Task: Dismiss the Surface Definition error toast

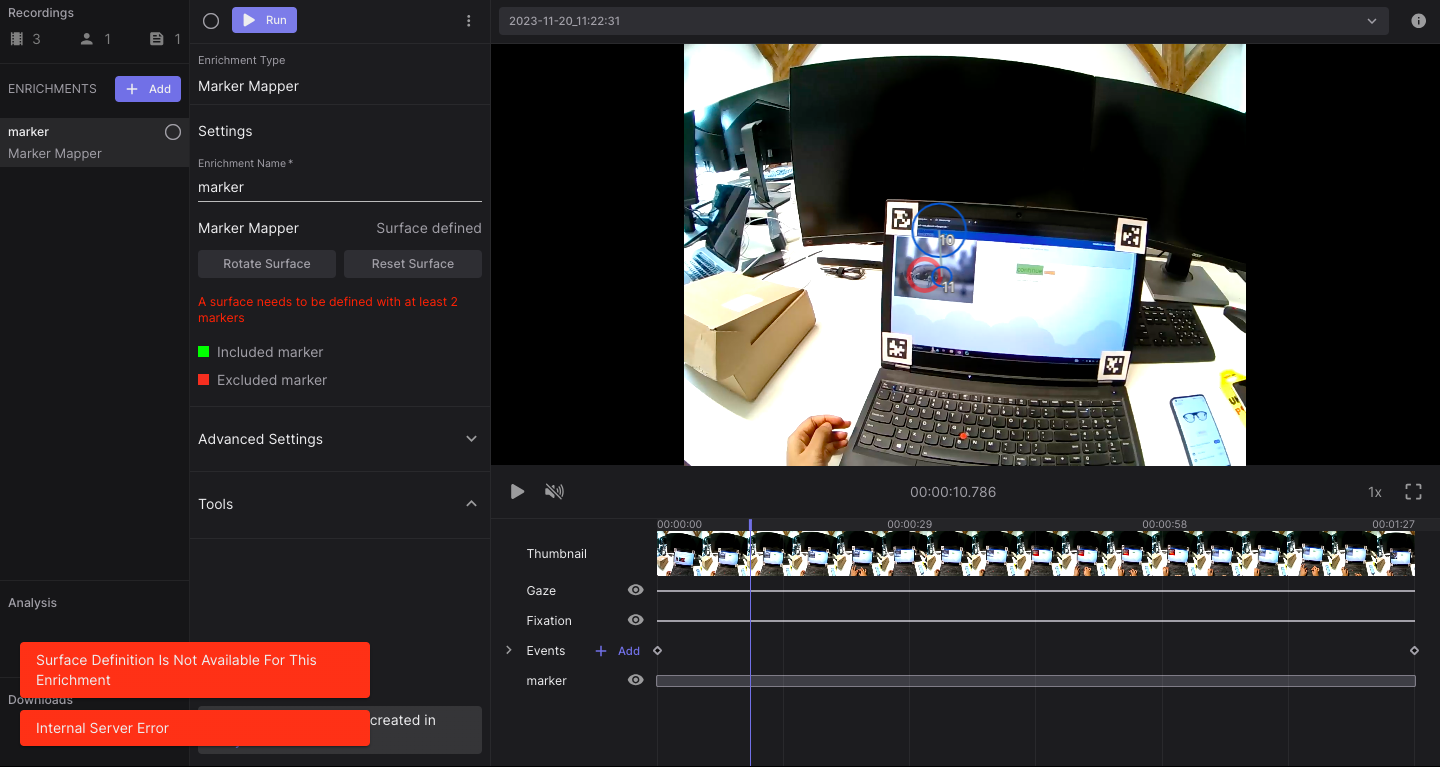Action: pos(195,670)
